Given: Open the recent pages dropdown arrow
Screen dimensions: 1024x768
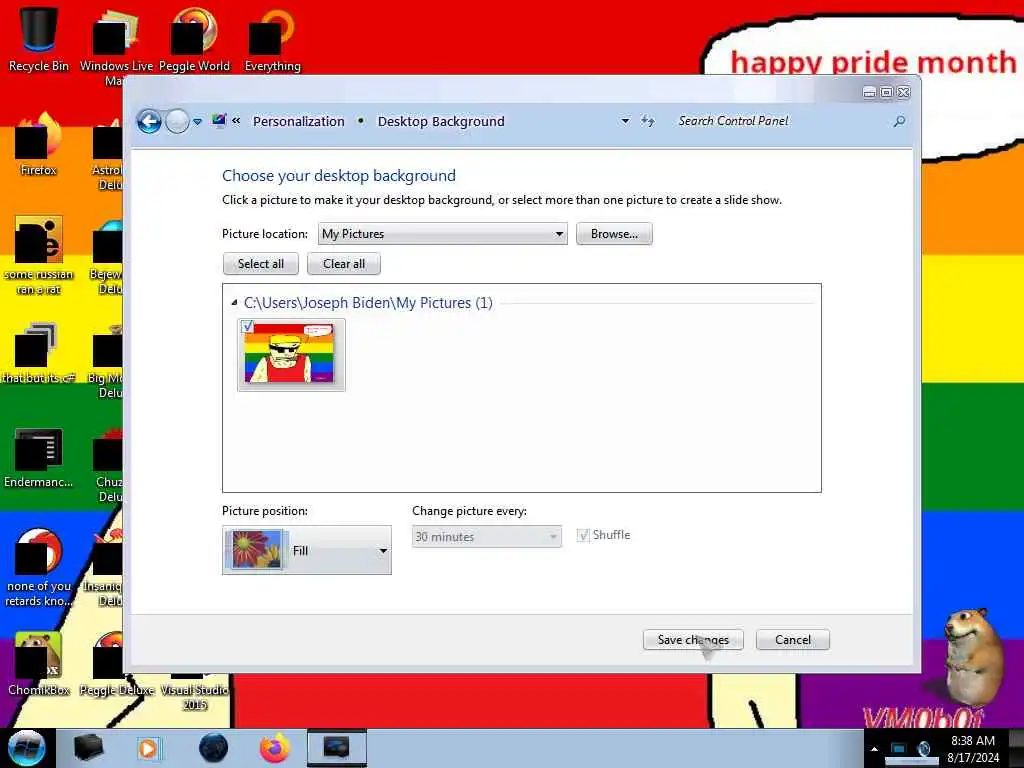Looking at the screenshot, I should click(197, 121).
